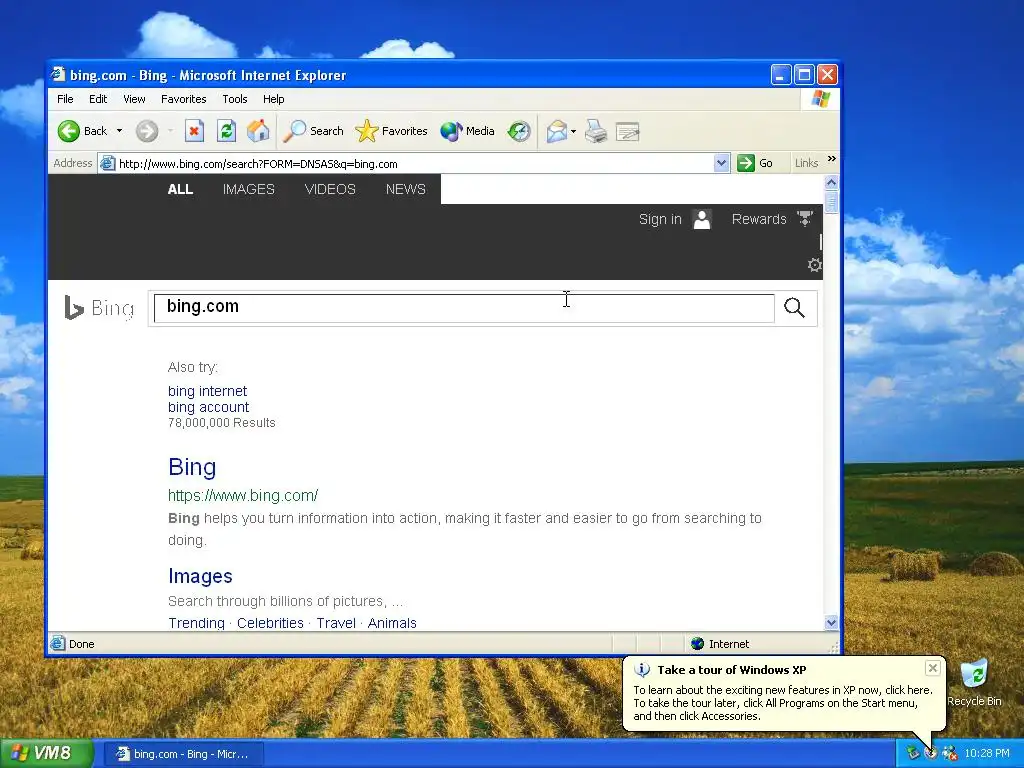Click the Animals link

point(392,623)
